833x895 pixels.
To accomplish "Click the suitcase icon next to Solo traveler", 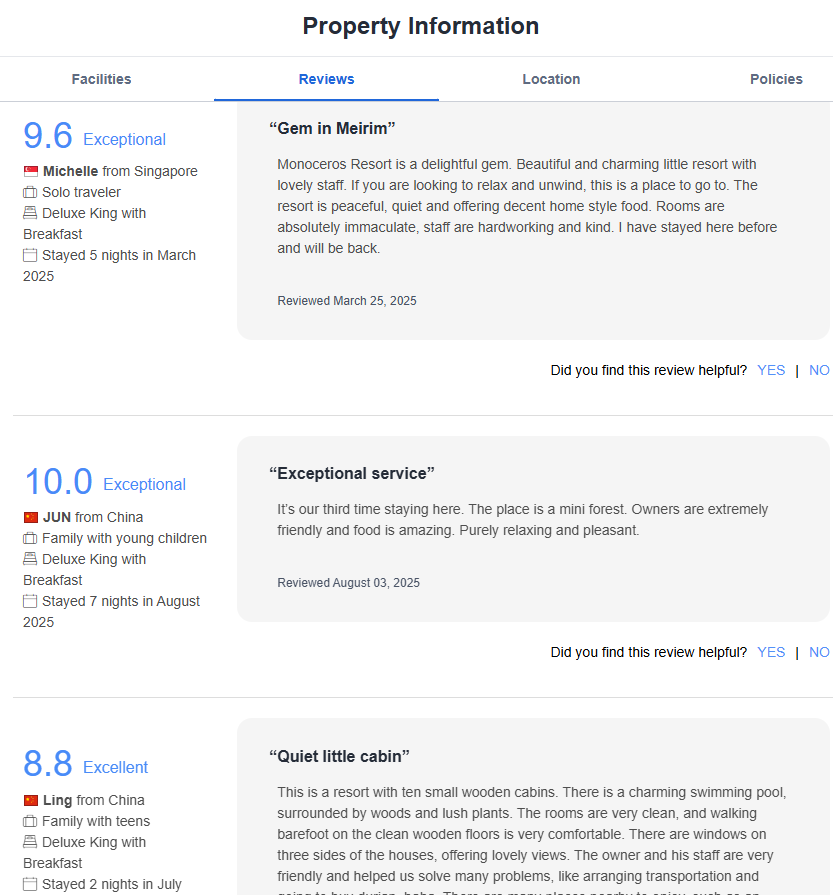I will [30, 193].
